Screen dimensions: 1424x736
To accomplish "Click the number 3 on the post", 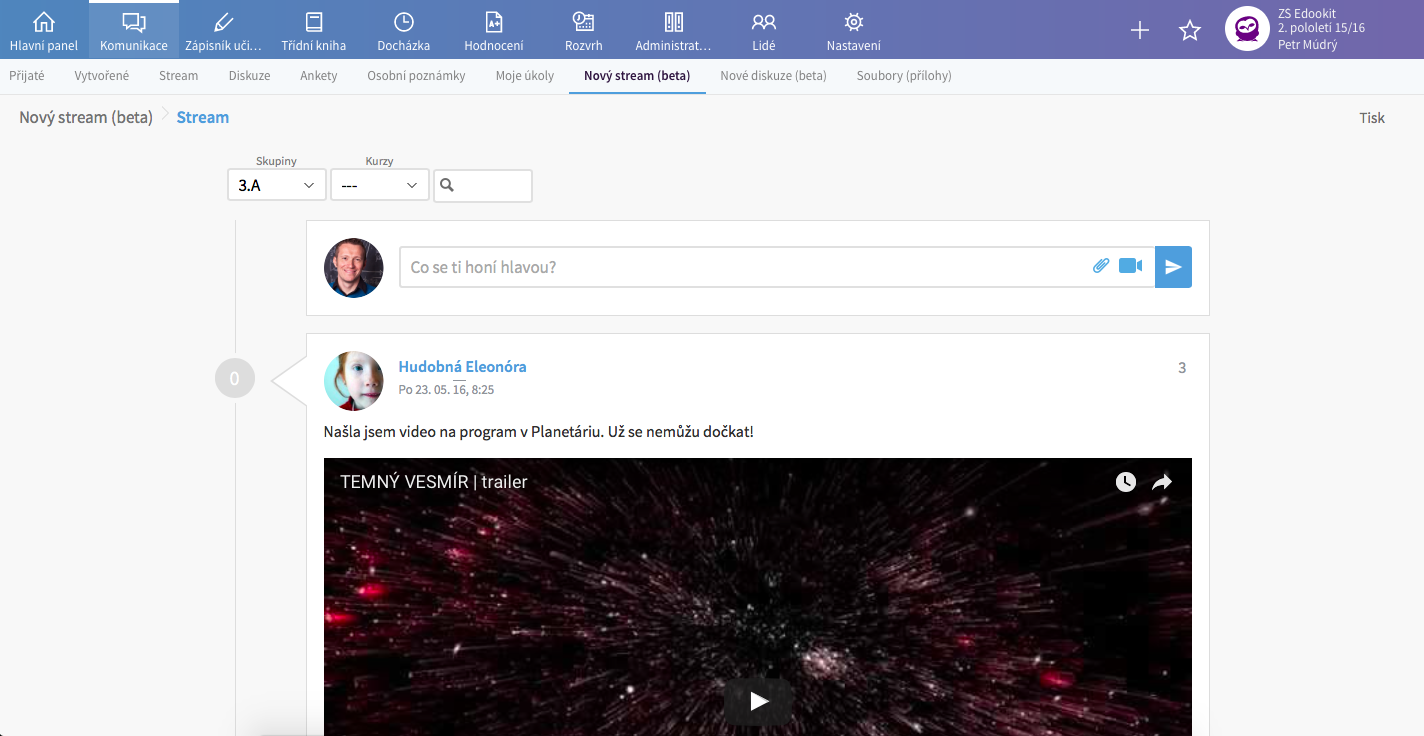I will click(x=1182, y=368).
